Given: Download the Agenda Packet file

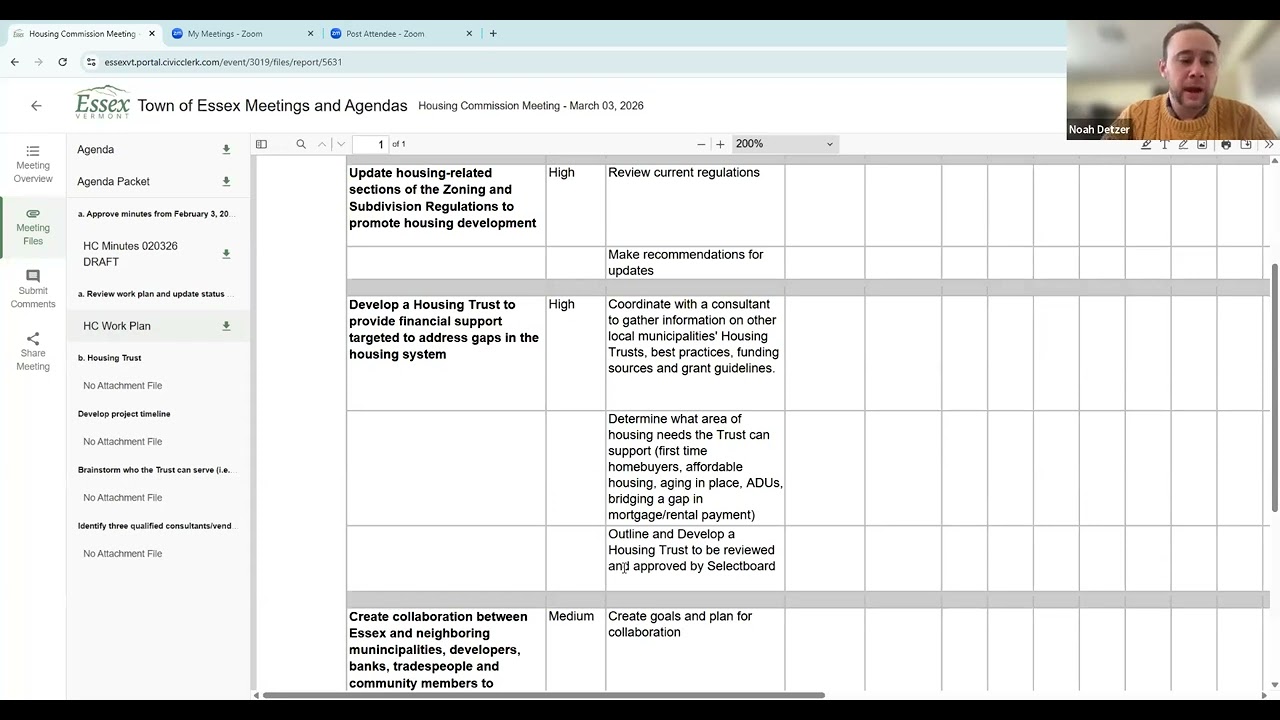Looking at the screenshot, I should pos(226,182).
